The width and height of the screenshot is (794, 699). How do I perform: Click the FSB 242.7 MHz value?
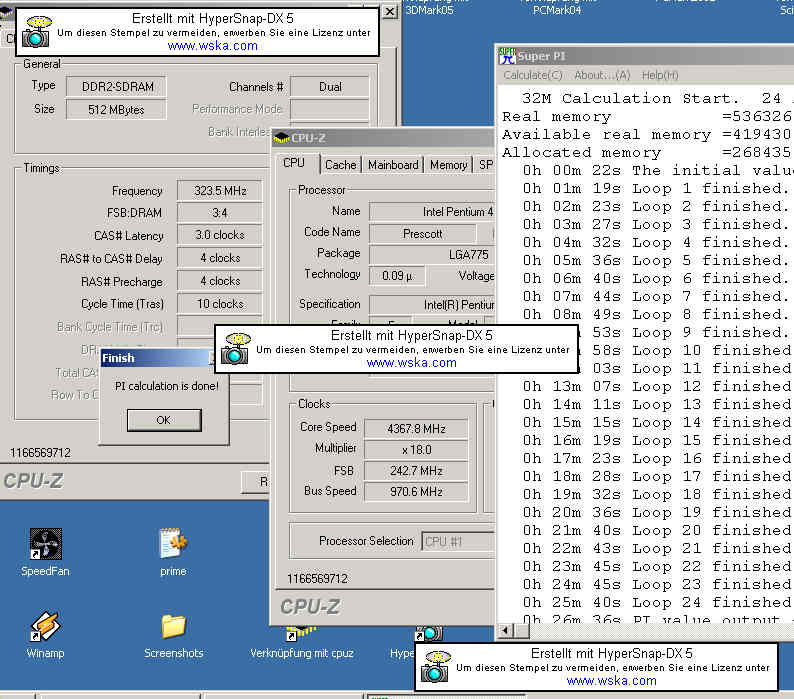416,471
